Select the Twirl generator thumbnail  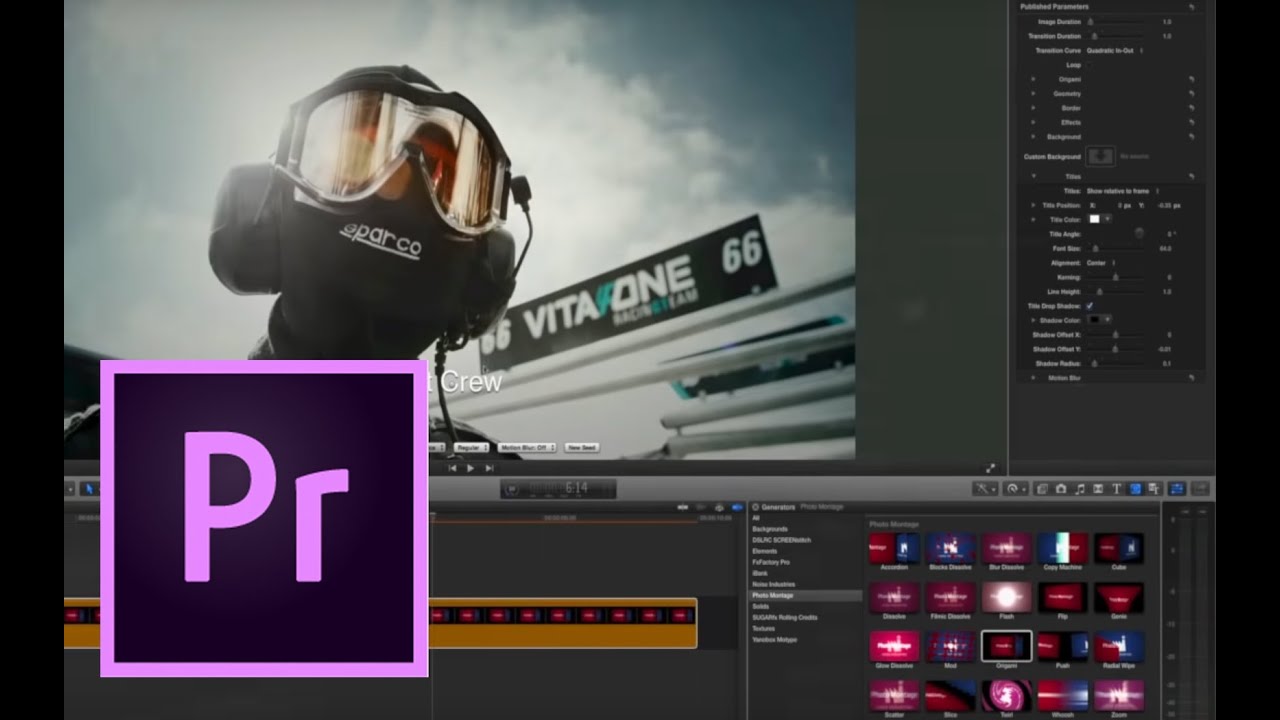click(1007, 695)
